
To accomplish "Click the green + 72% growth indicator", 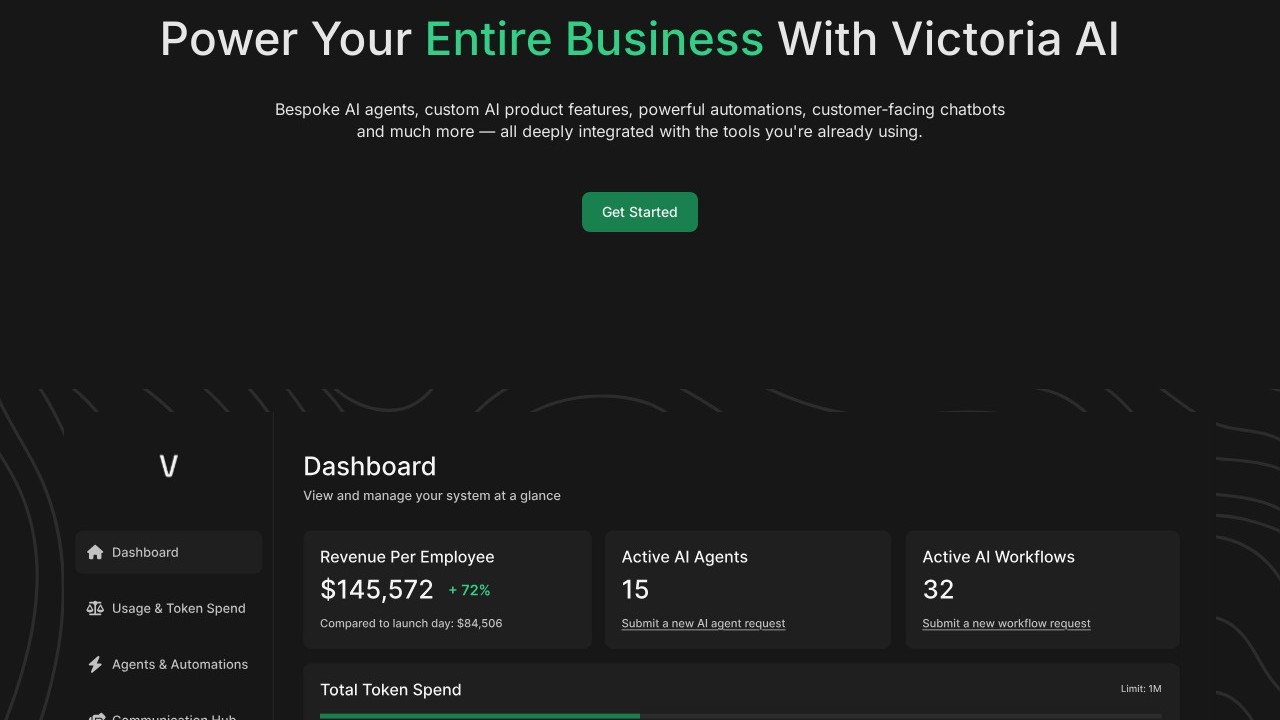I will [x=469, y=591].
